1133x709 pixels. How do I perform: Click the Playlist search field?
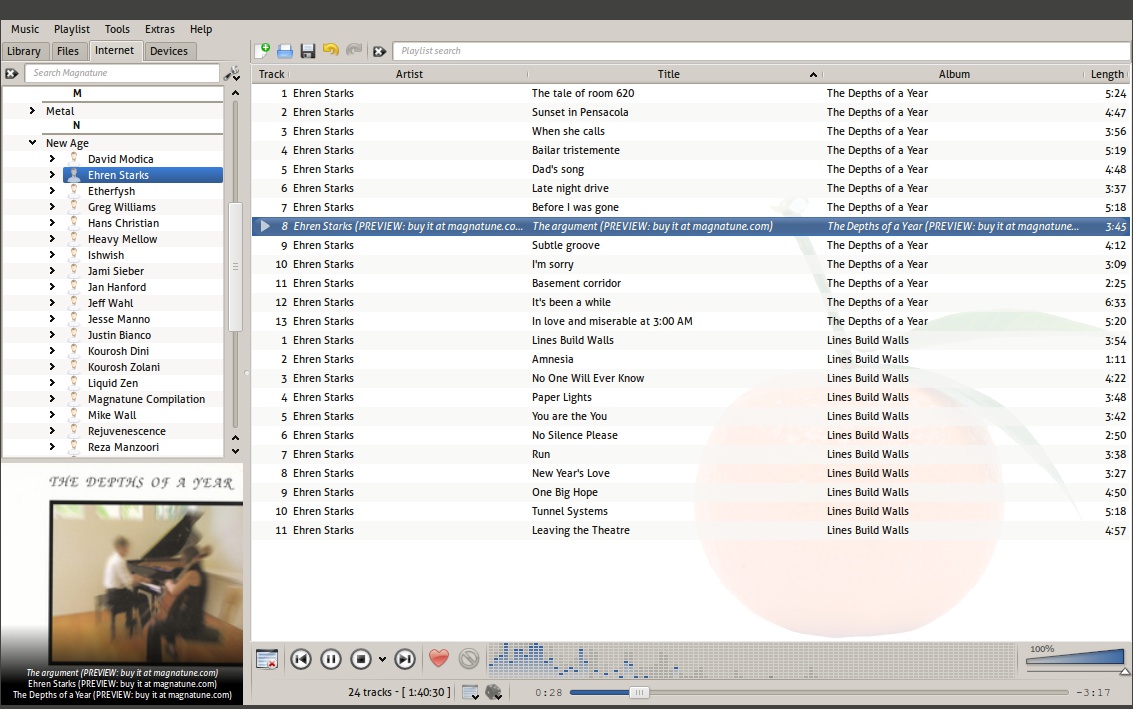coord(760,51)
